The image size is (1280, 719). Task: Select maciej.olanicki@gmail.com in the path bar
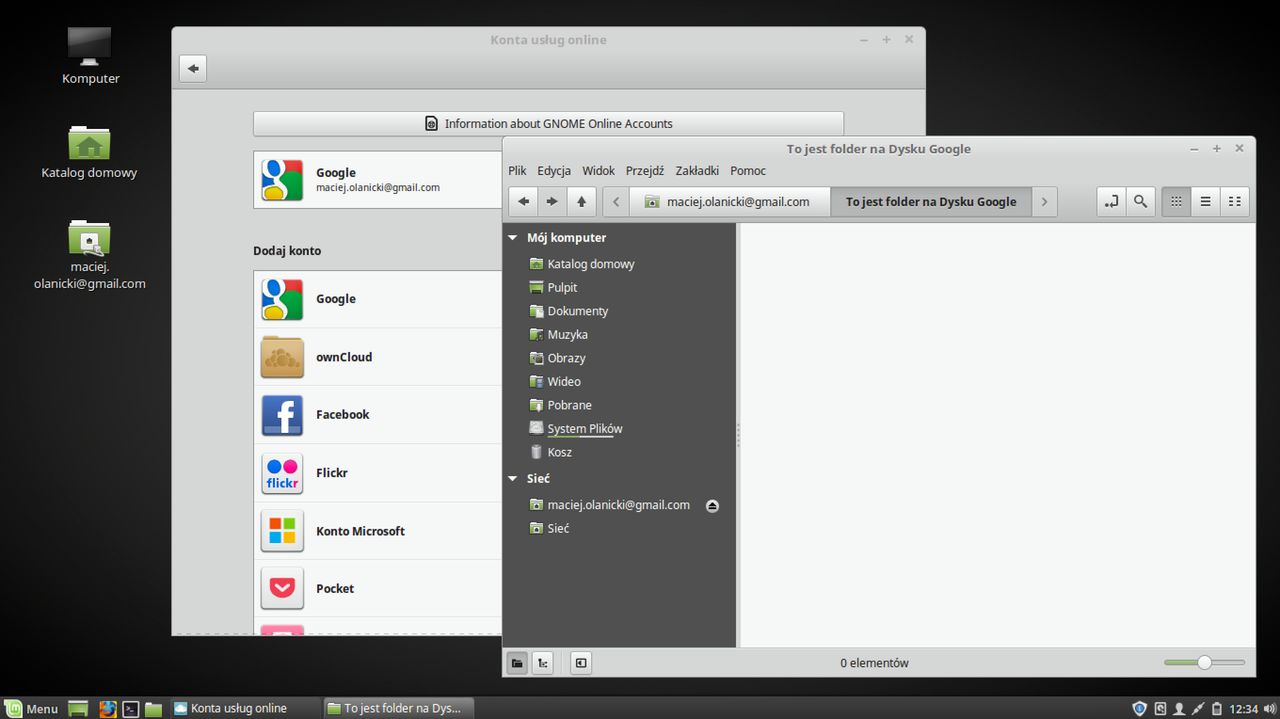(730, 201)
